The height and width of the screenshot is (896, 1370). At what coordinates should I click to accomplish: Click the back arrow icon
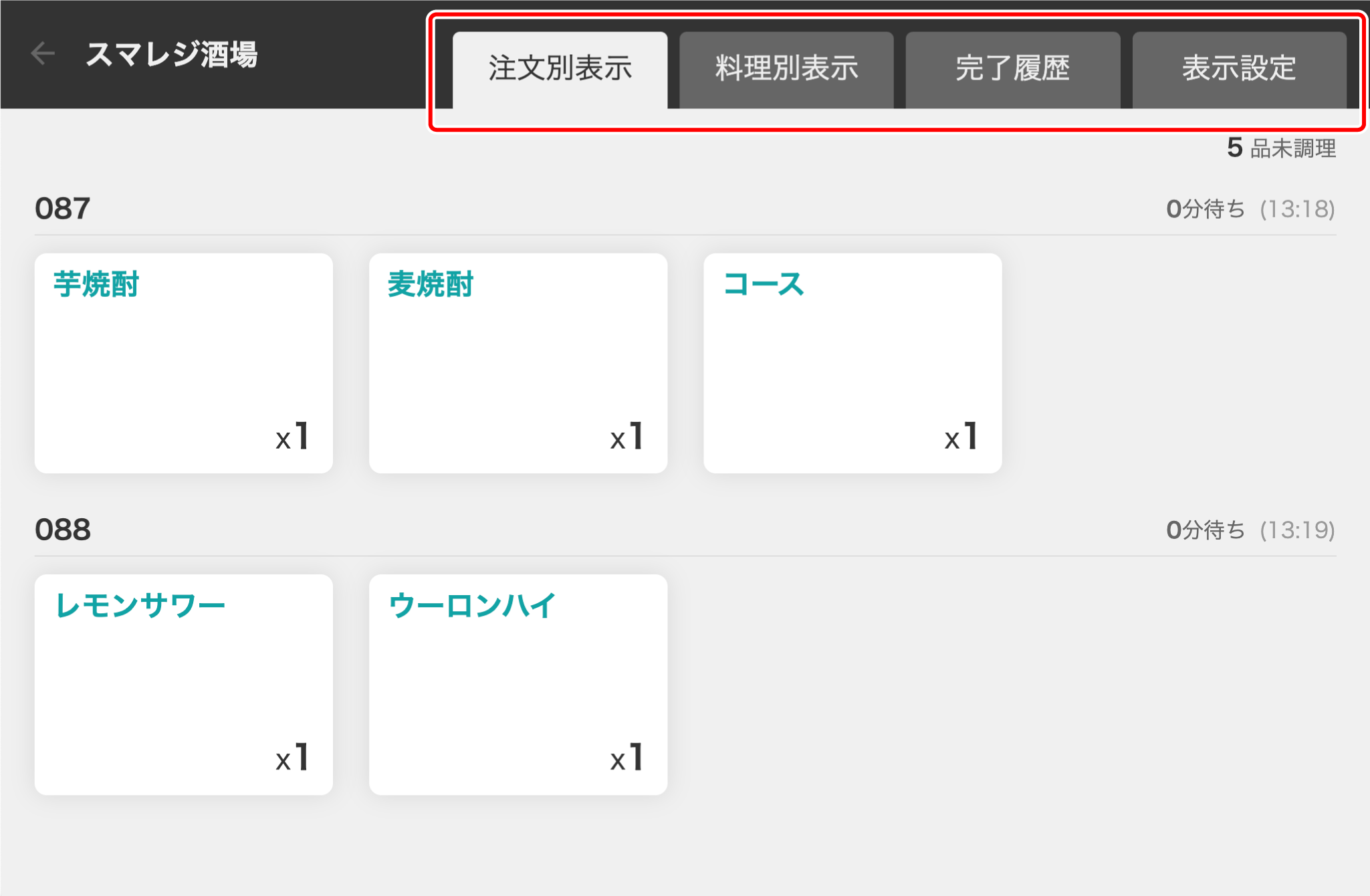(43, 53)
